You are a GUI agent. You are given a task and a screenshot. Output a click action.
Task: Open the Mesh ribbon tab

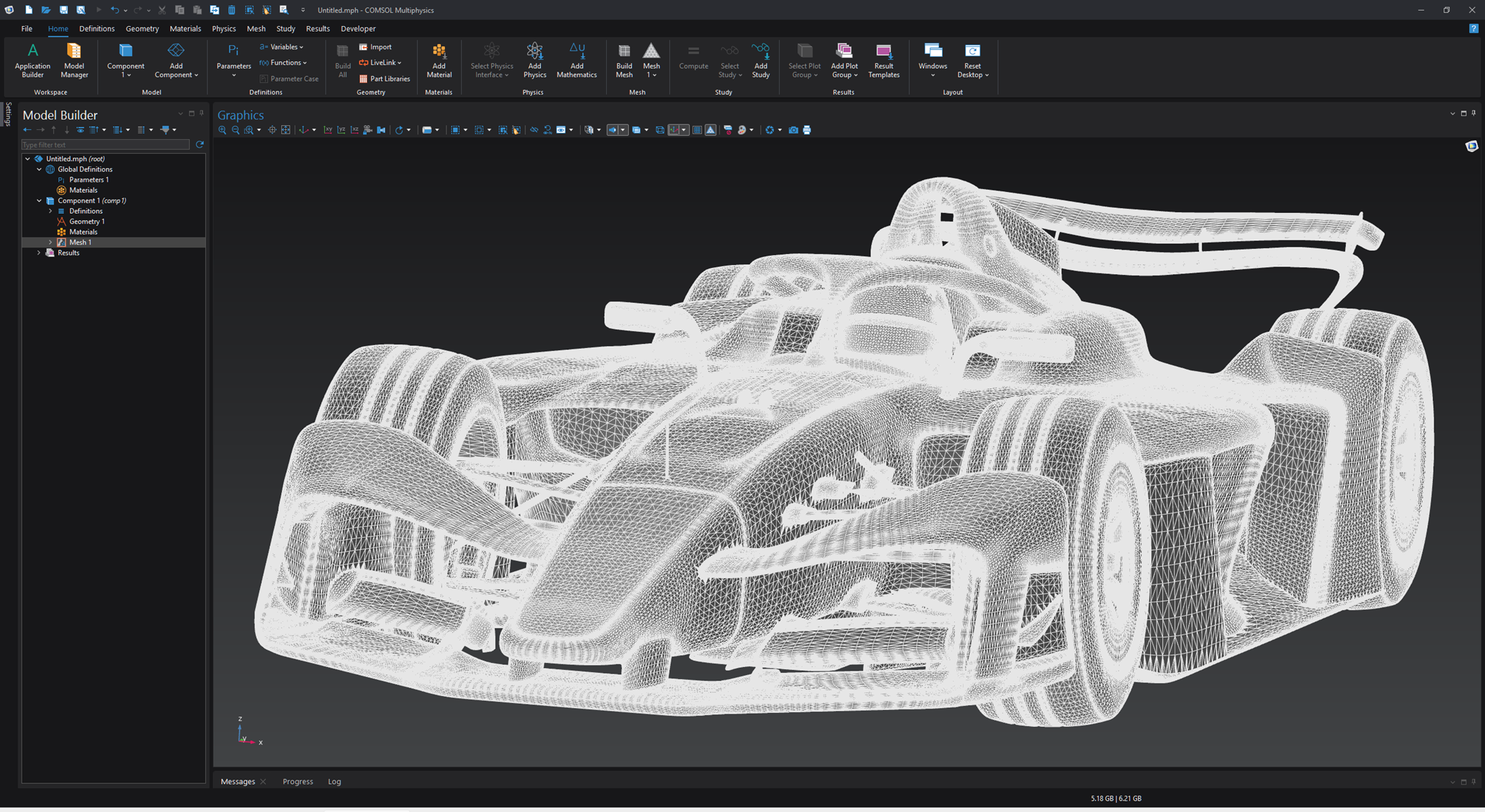point(256,29)
